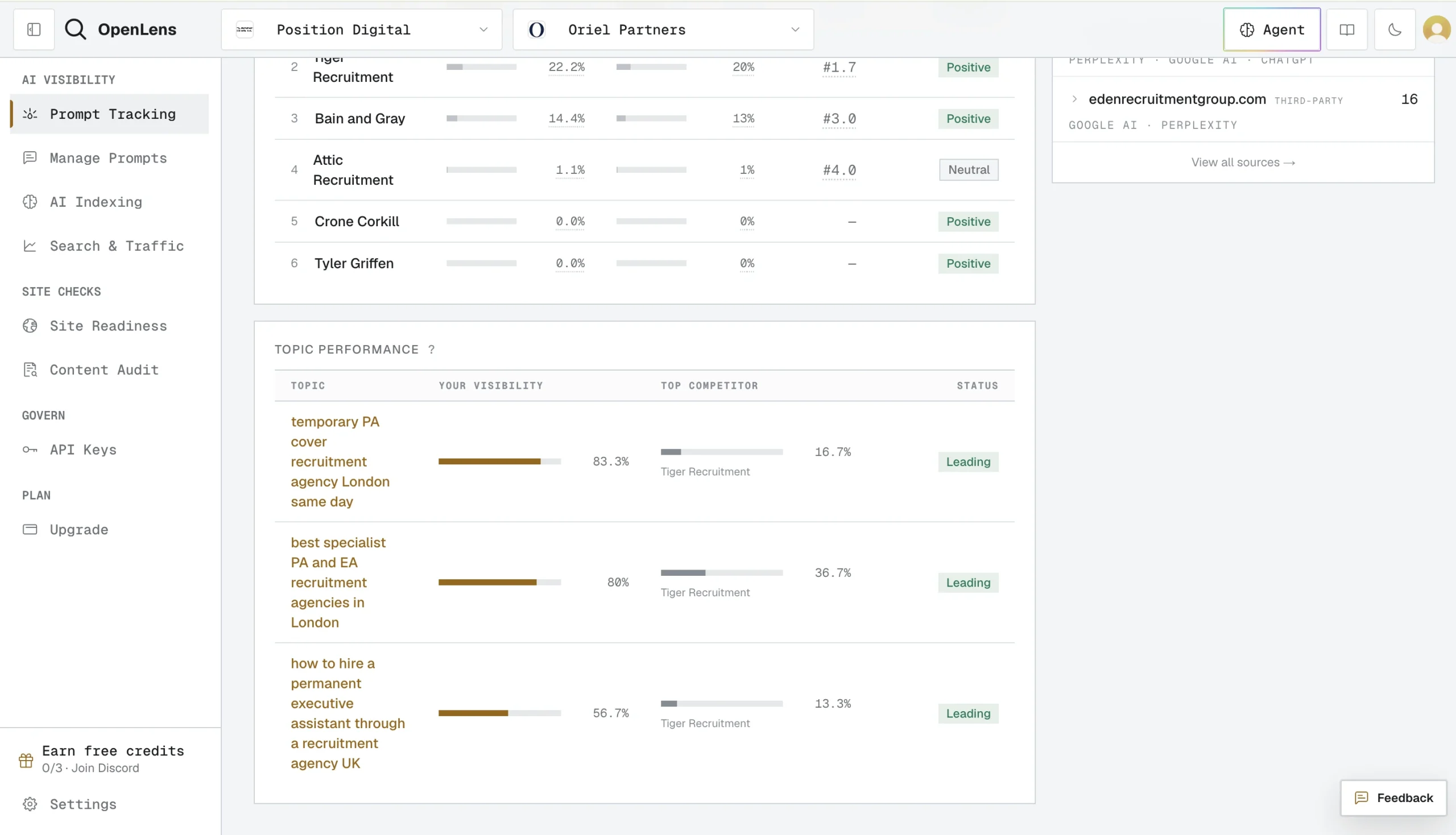Screen dimensions: 1456x835
Task: Click Leading status for temporary PA topic
Action: click(969, 462)
